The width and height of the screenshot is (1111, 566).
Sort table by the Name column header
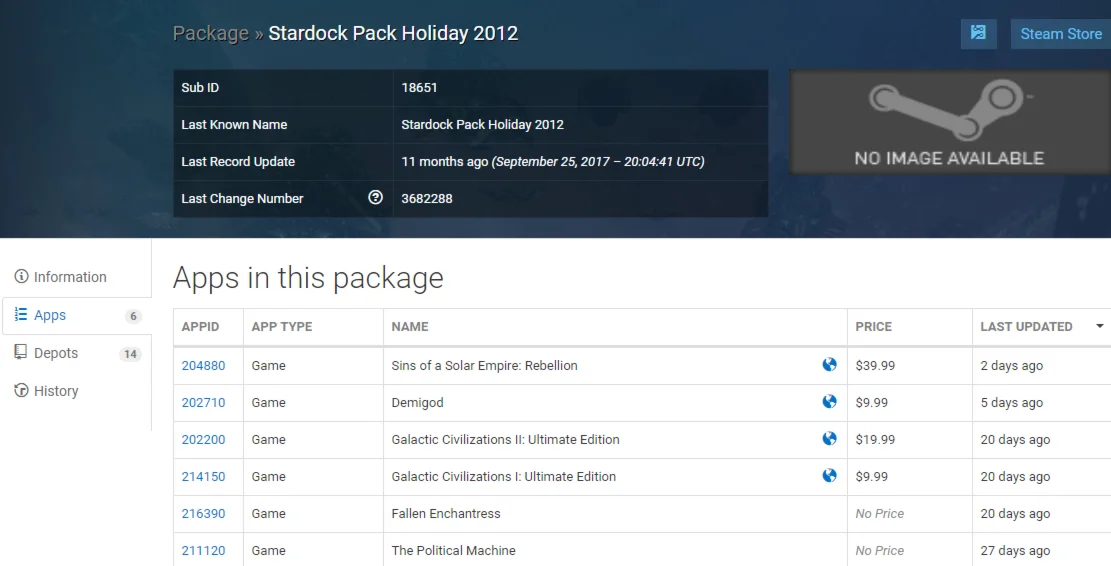click(x=410, y=327)
